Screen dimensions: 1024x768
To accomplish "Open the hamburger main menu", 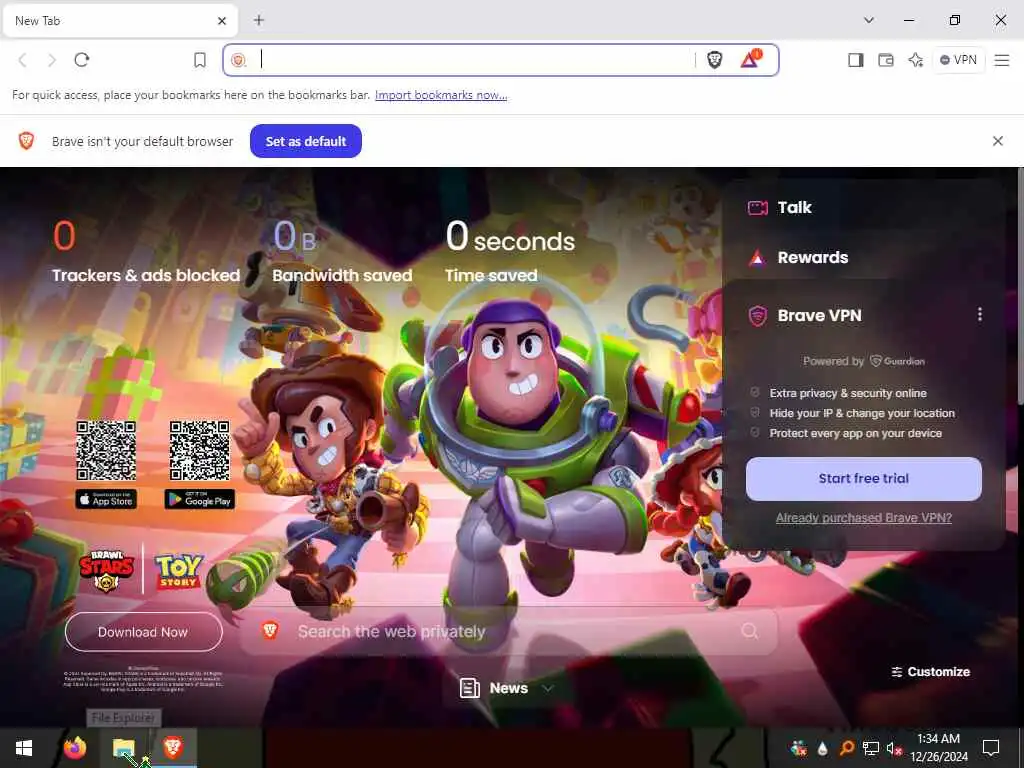I will pyautogui.click(x=1001, y=60).
